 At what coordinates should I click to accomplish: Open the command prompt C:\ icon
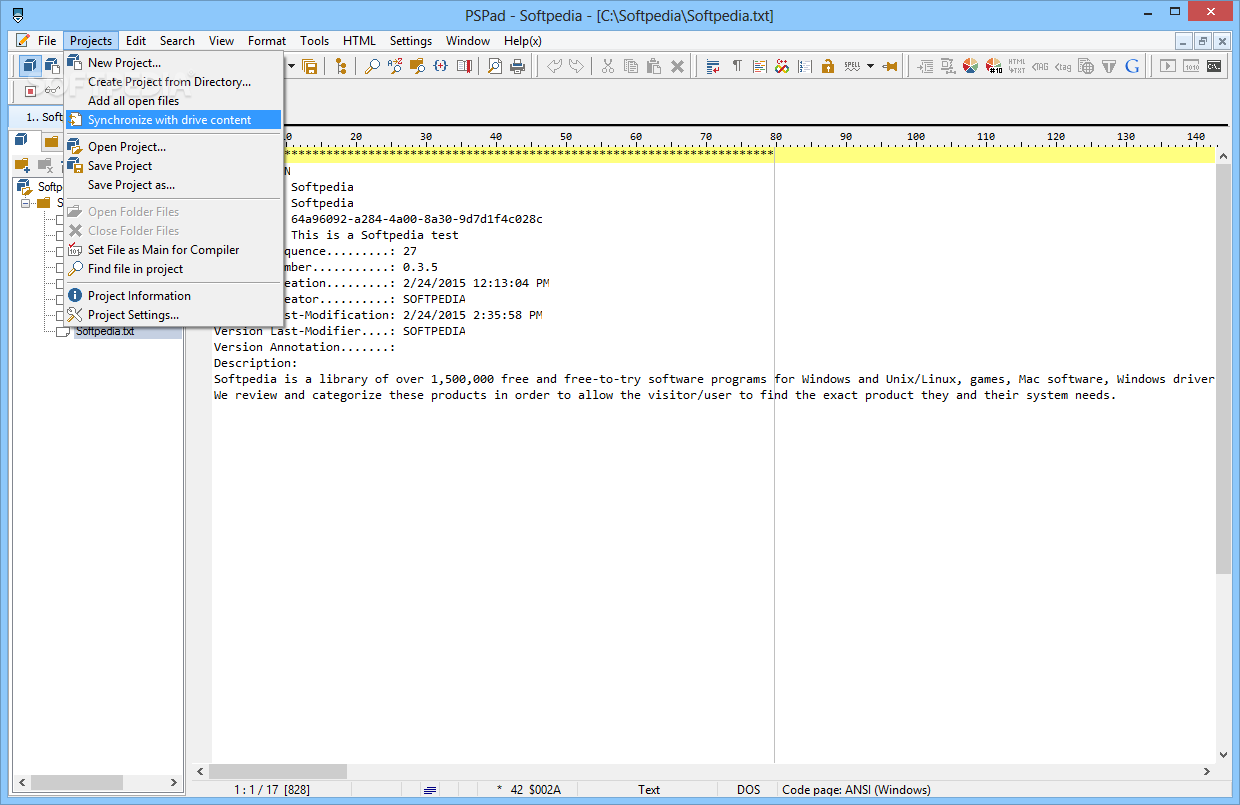point(1214,66)
